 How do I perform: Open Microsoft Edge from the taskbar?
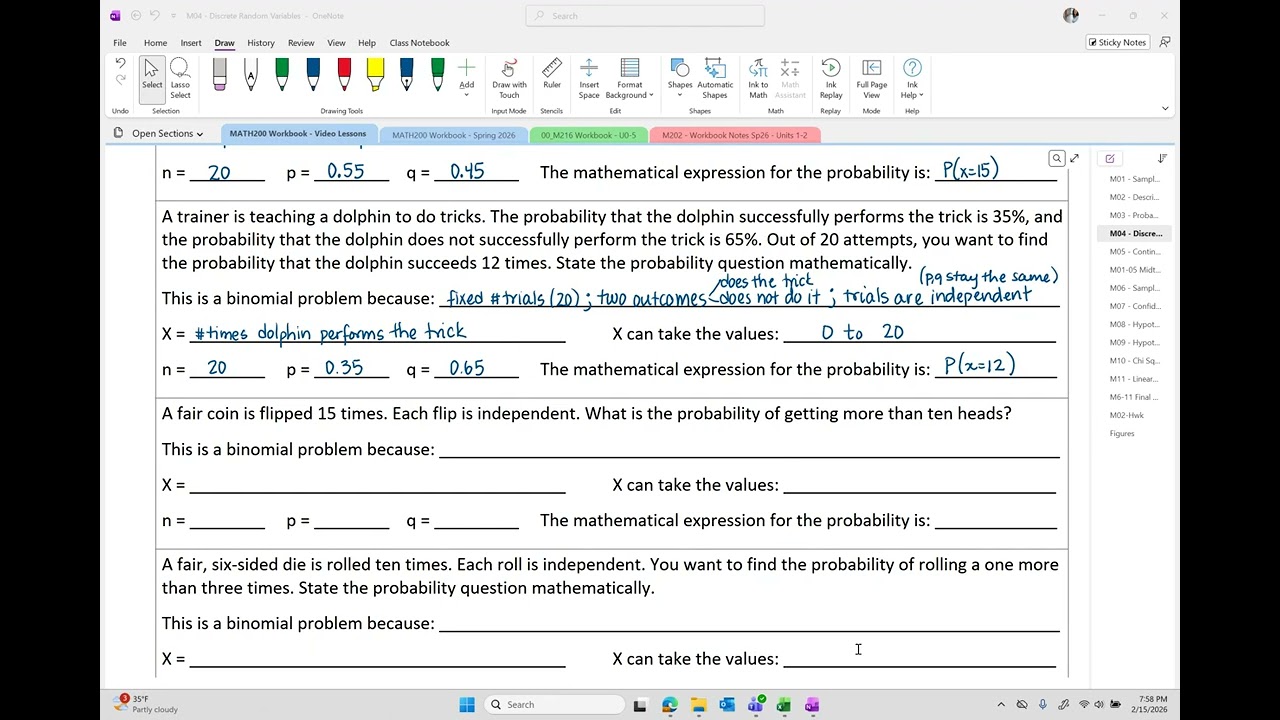pyautogui.click(x=670, y=705)
